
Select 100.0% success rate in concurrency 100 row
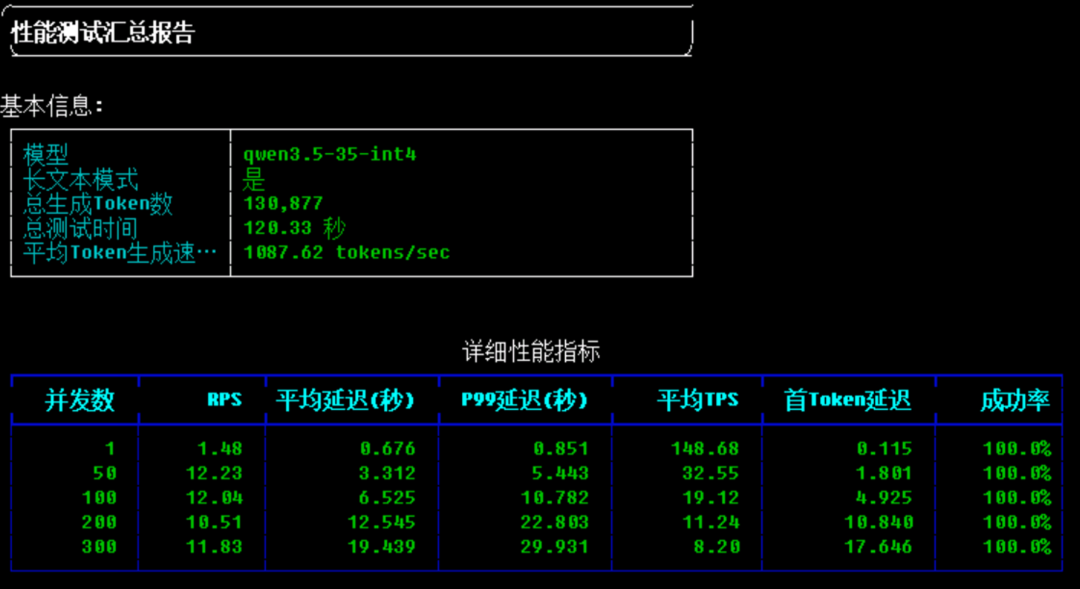(1017, 498)
